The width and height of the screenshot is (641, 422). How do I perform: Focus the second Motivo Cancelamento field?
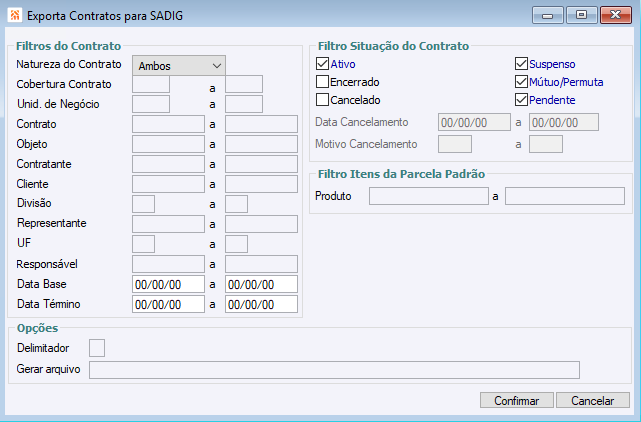click(x=546, y=144)
